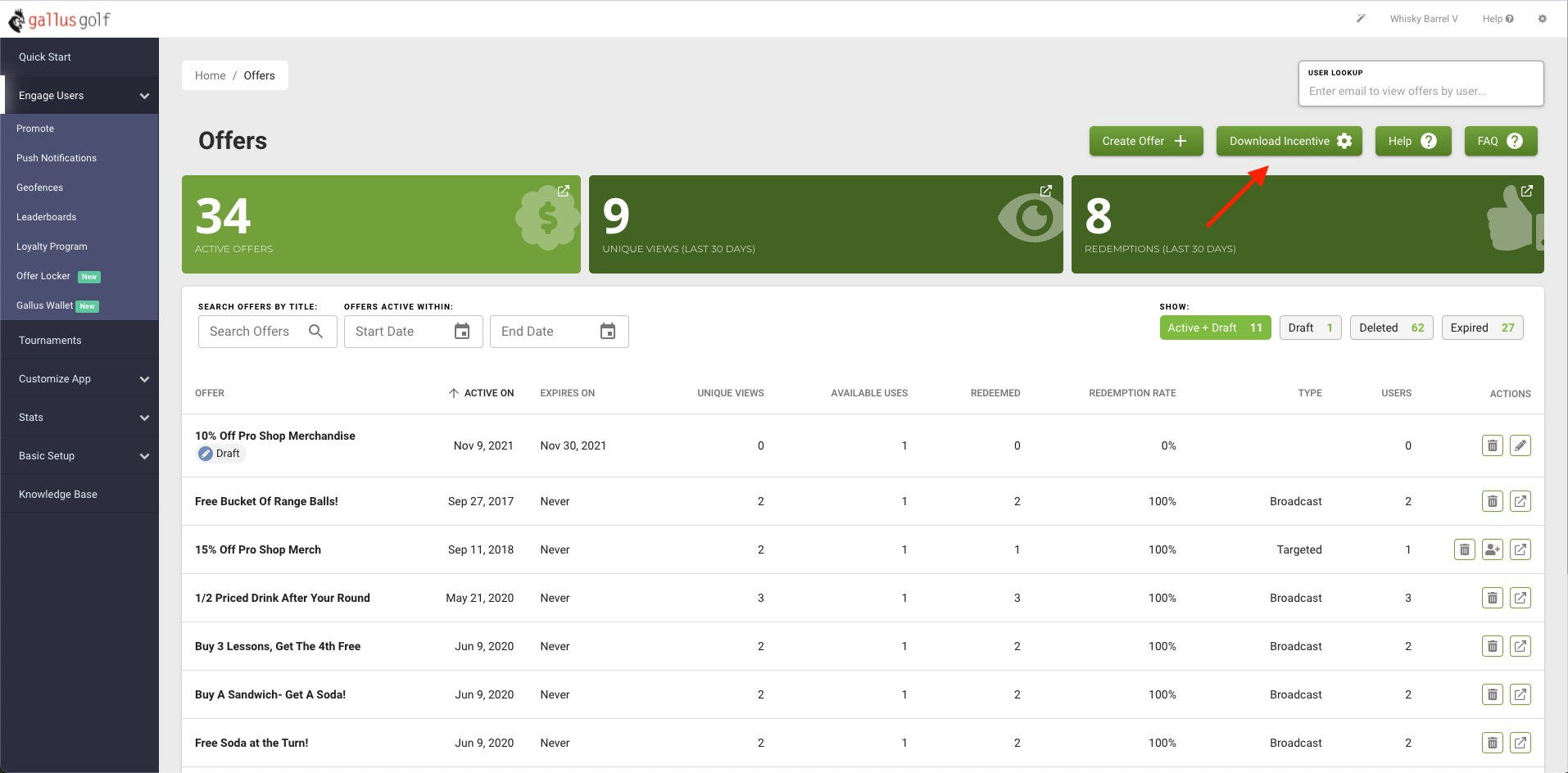Image resolution: width=1568 pixels, height=773 pixels.
Task: Filter offers by Deleted
Action: pyautogui.click(x=1391, y=328)
